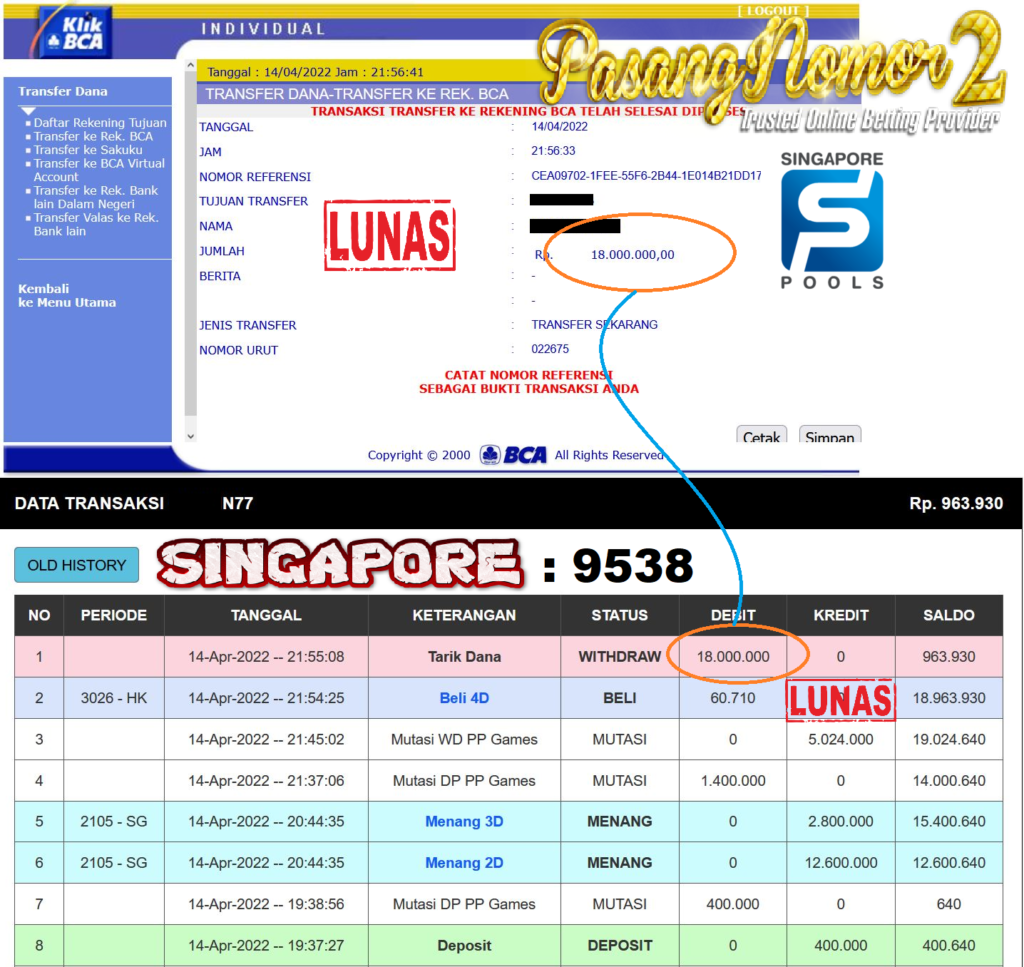This screenshot has height=967, width=1024.
Task: Click the NO column header
Action: 39,615
